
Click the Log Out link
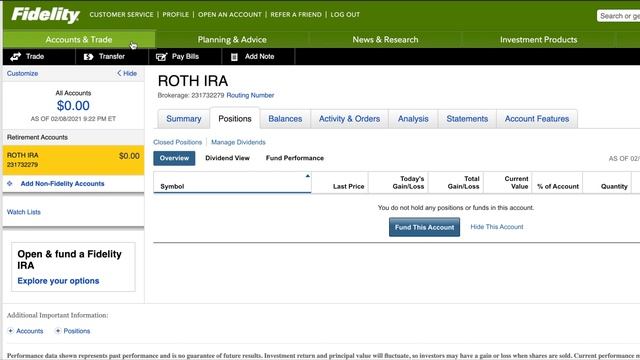click(x=345, y=15)
